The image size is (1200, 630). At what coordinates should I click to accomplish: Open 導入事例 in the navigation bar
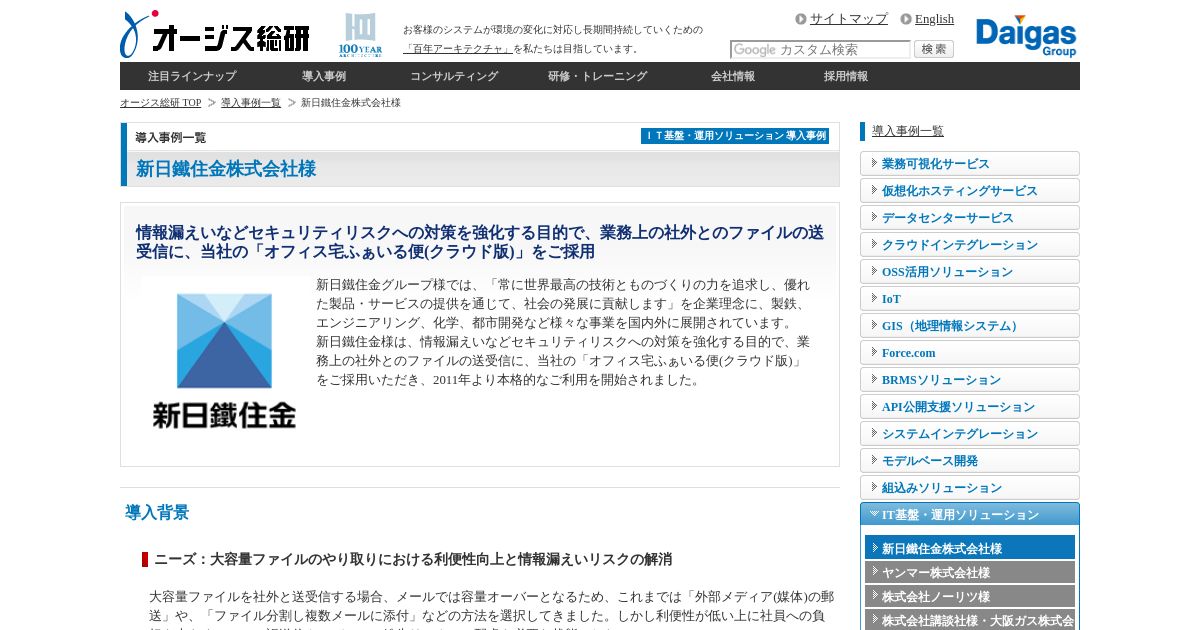pos(324,76)
